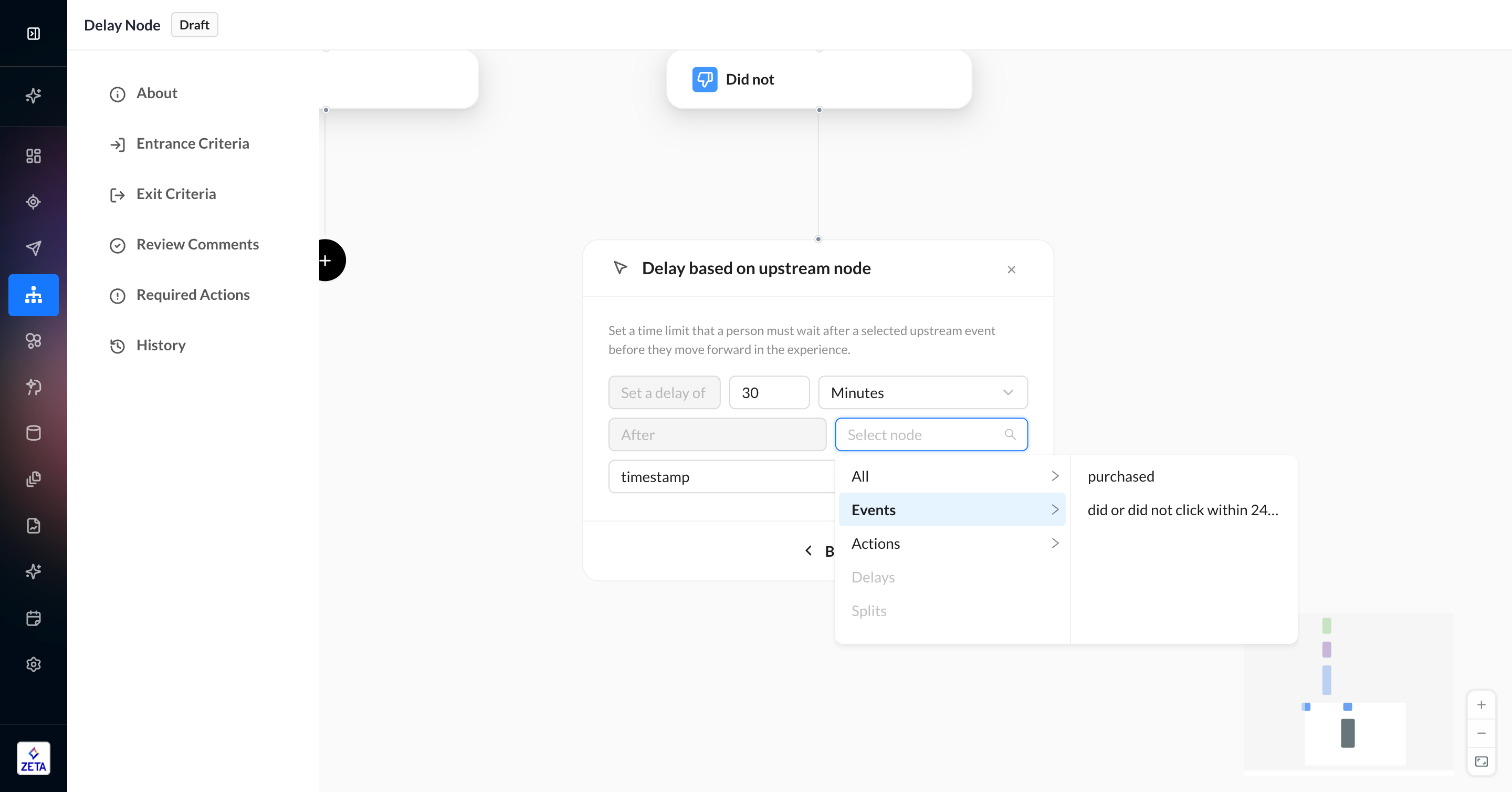Open the database cylinder icon
Viewport: 1512px width, 792px height.
pyautogui.click(x=34, y=433)
